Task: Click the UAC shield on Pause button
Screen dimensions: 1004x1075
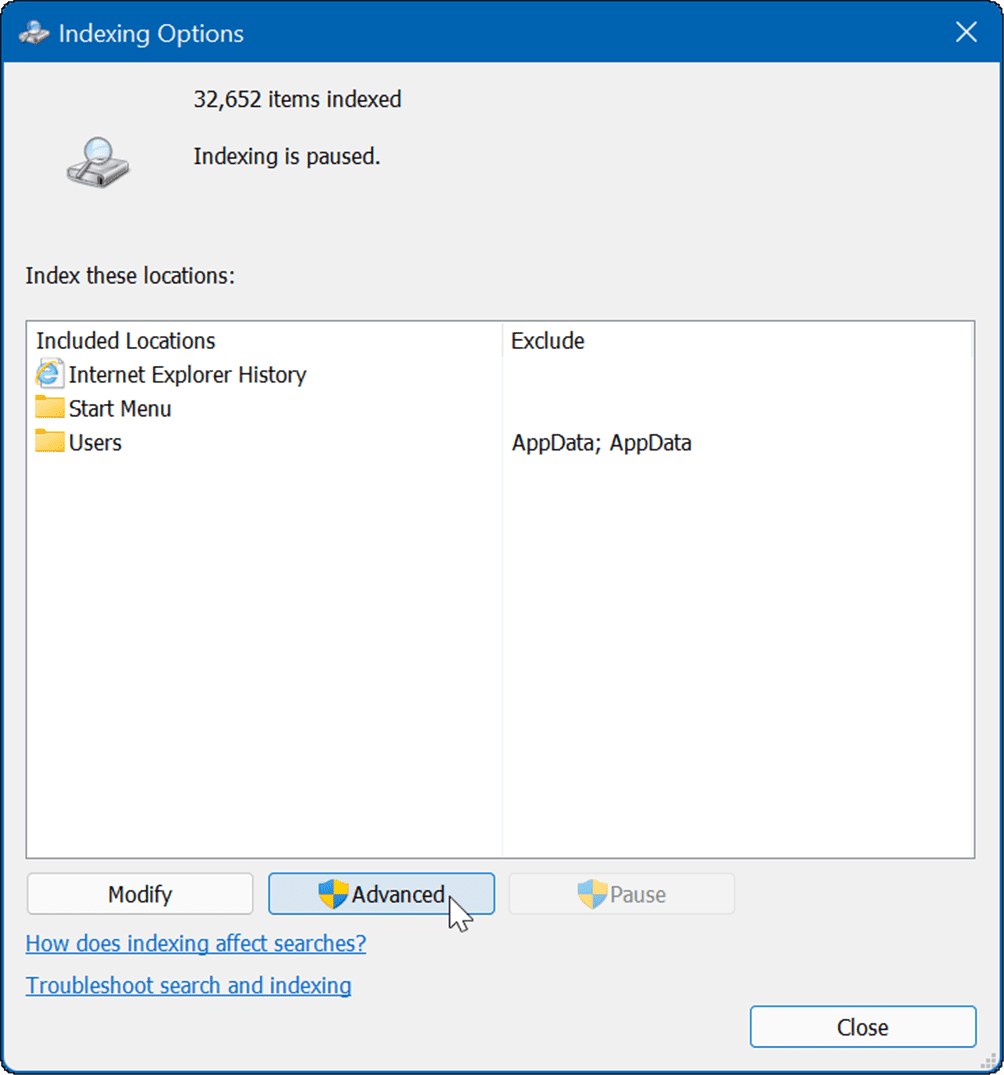Action: pyautogui.click(x=594, y=893)
